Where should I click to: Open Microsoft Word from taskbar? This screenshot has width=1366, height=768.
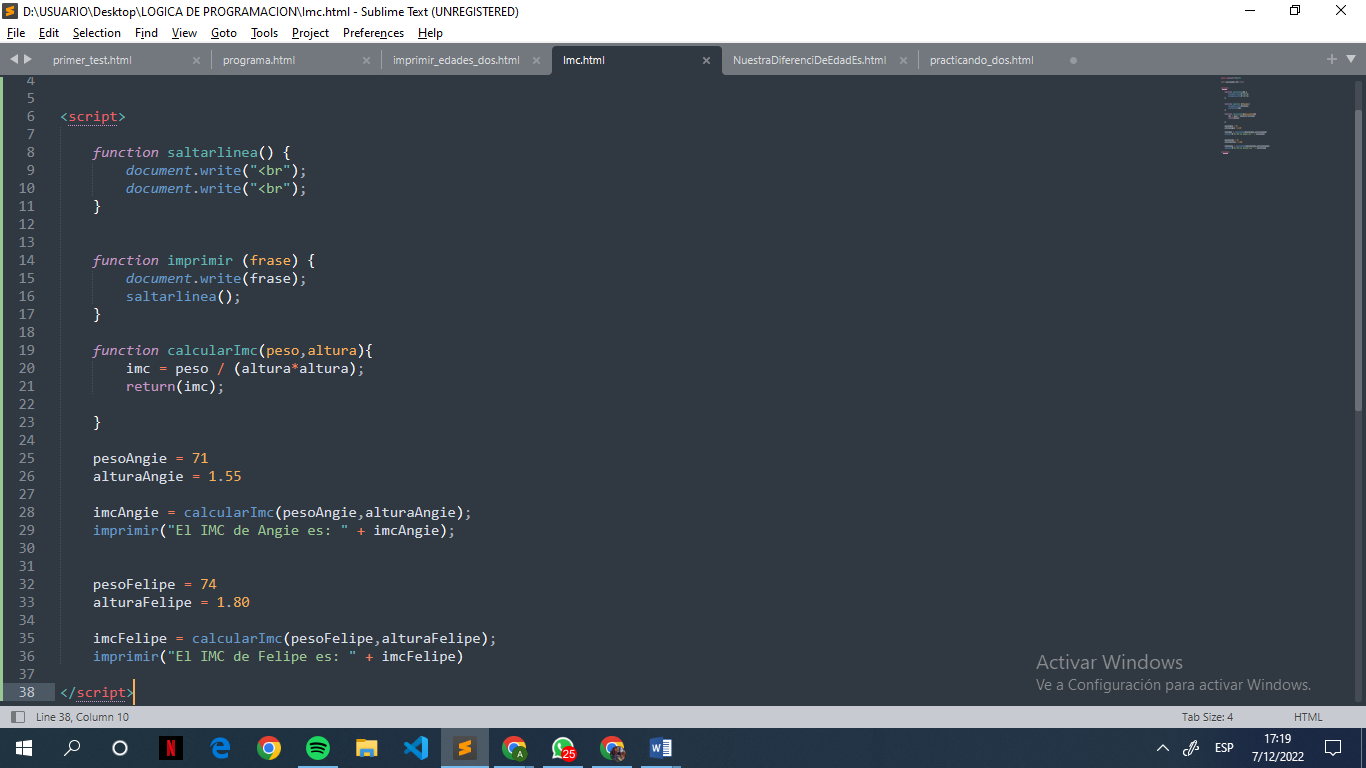(x=661, y=748)
